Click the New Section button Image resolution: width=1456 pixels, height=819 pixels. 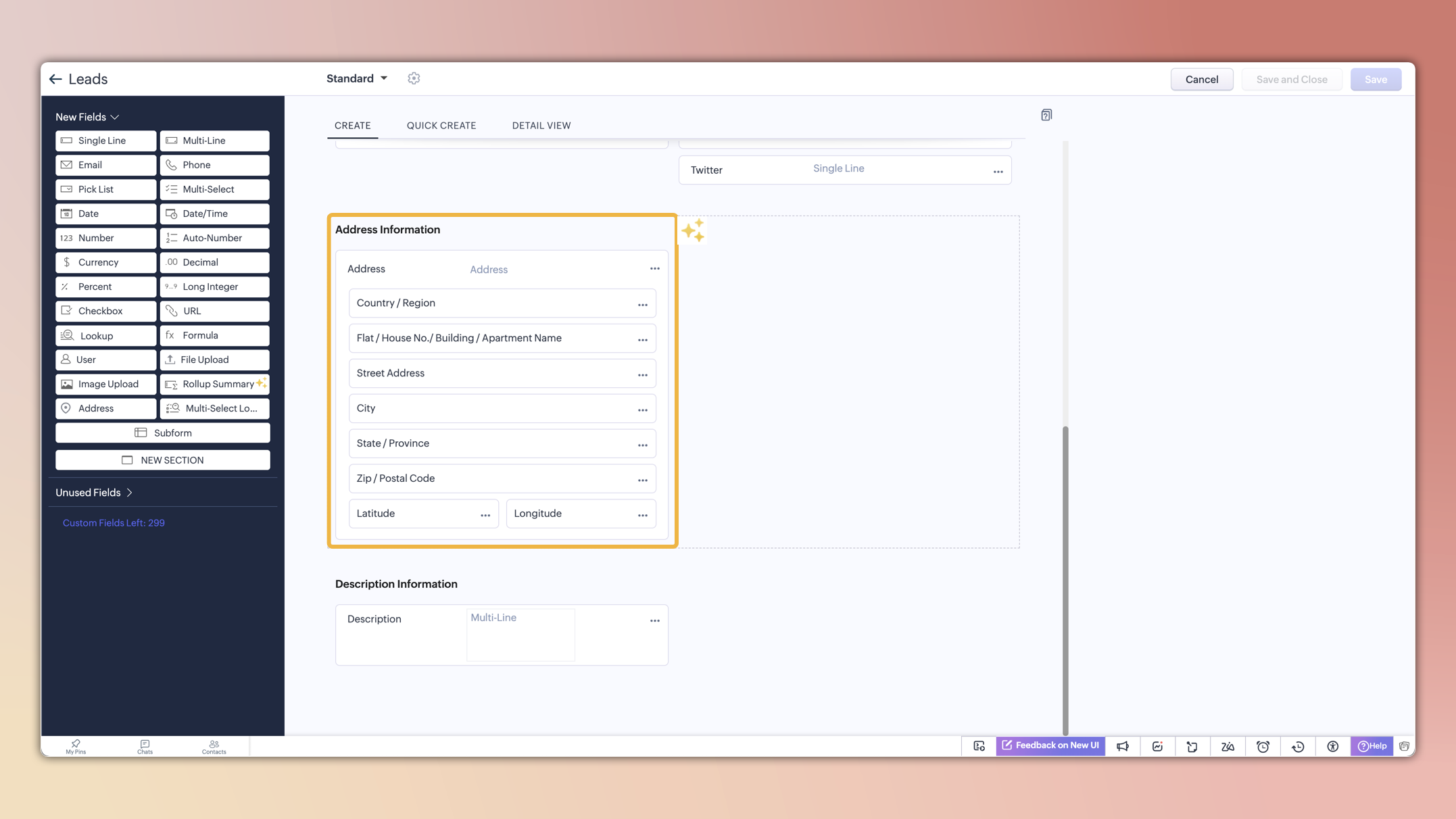click(163, 460)
